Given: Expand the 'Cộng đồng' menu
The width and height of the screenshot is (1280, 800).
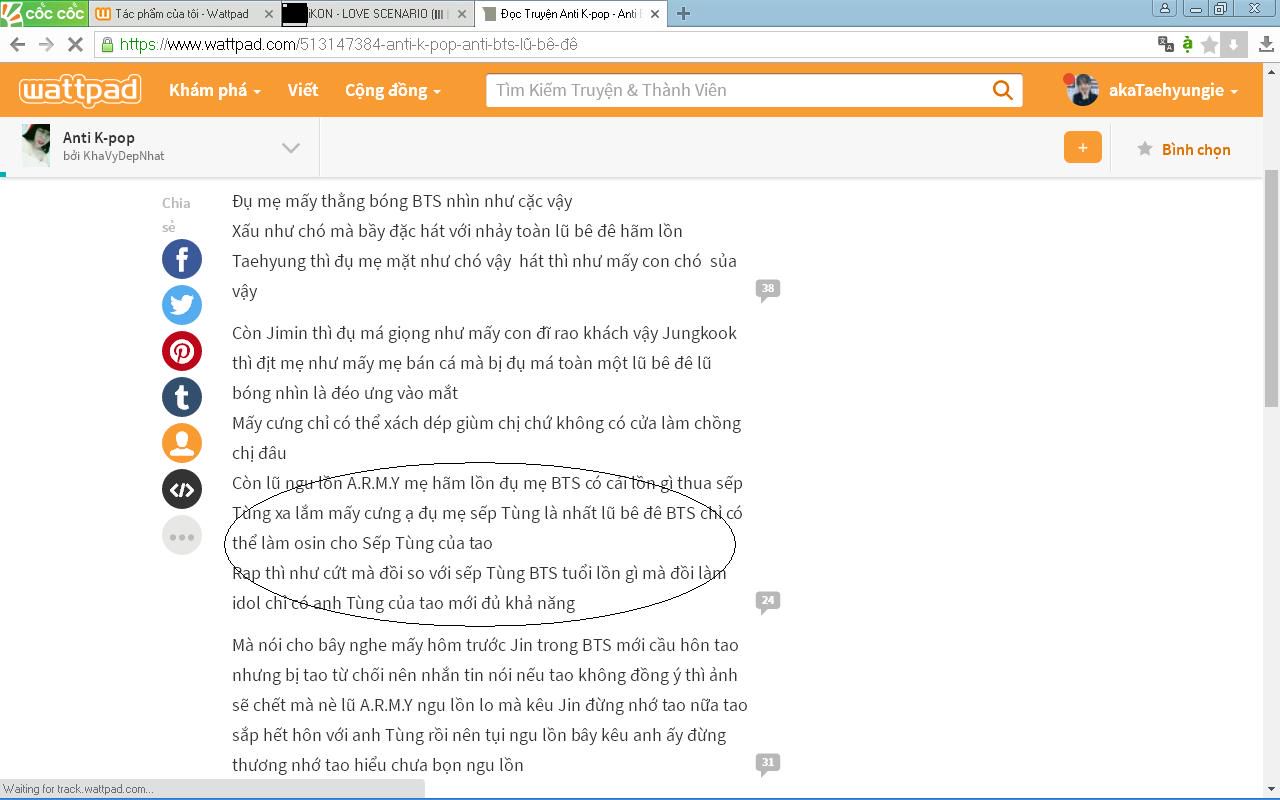Looking at the screenshot, I should pos(393,90).
